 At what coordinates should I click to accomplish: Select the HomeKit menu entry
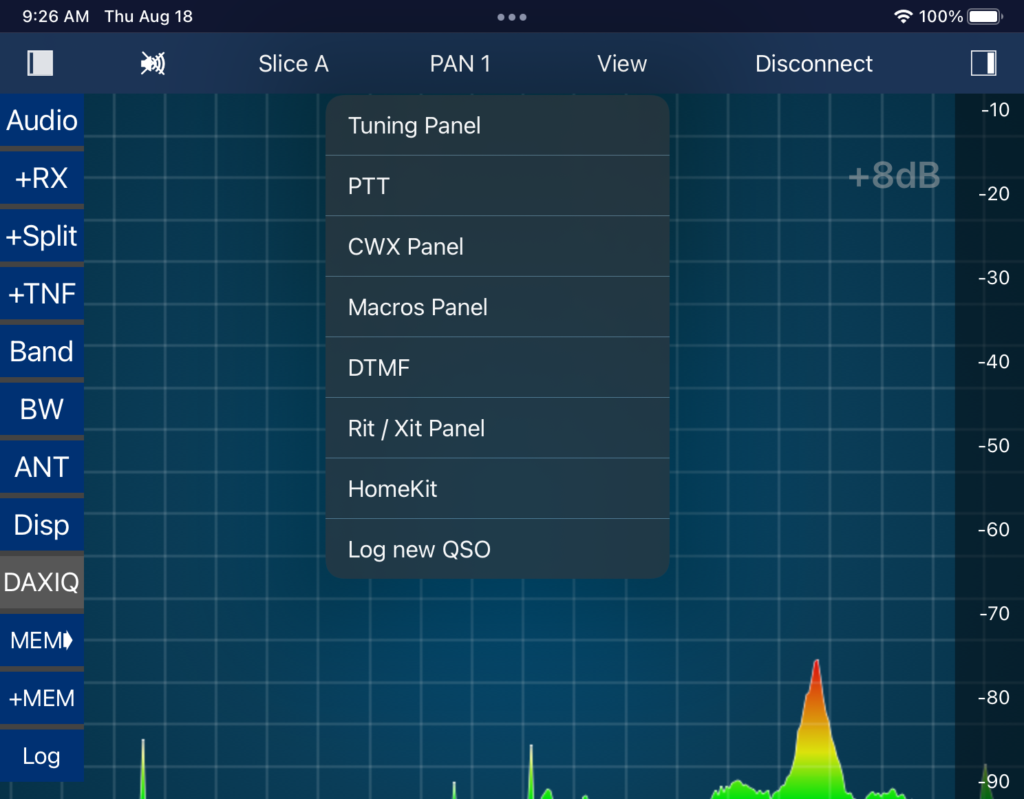coord(498,489)
